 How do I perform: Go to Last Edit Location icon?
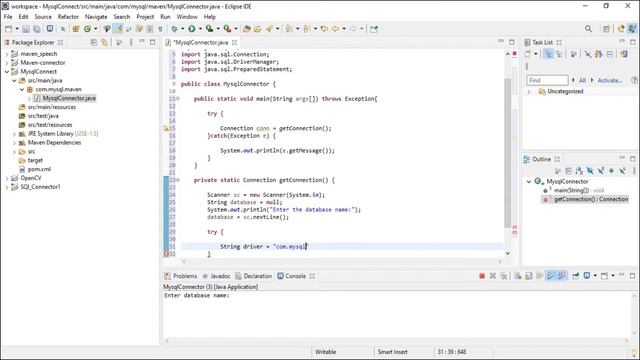(324, 29)
